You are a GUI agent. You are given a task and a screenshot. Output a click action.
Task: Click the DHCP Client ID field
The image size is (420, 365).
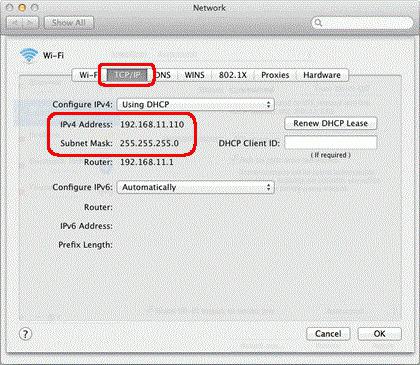point(331,143)
